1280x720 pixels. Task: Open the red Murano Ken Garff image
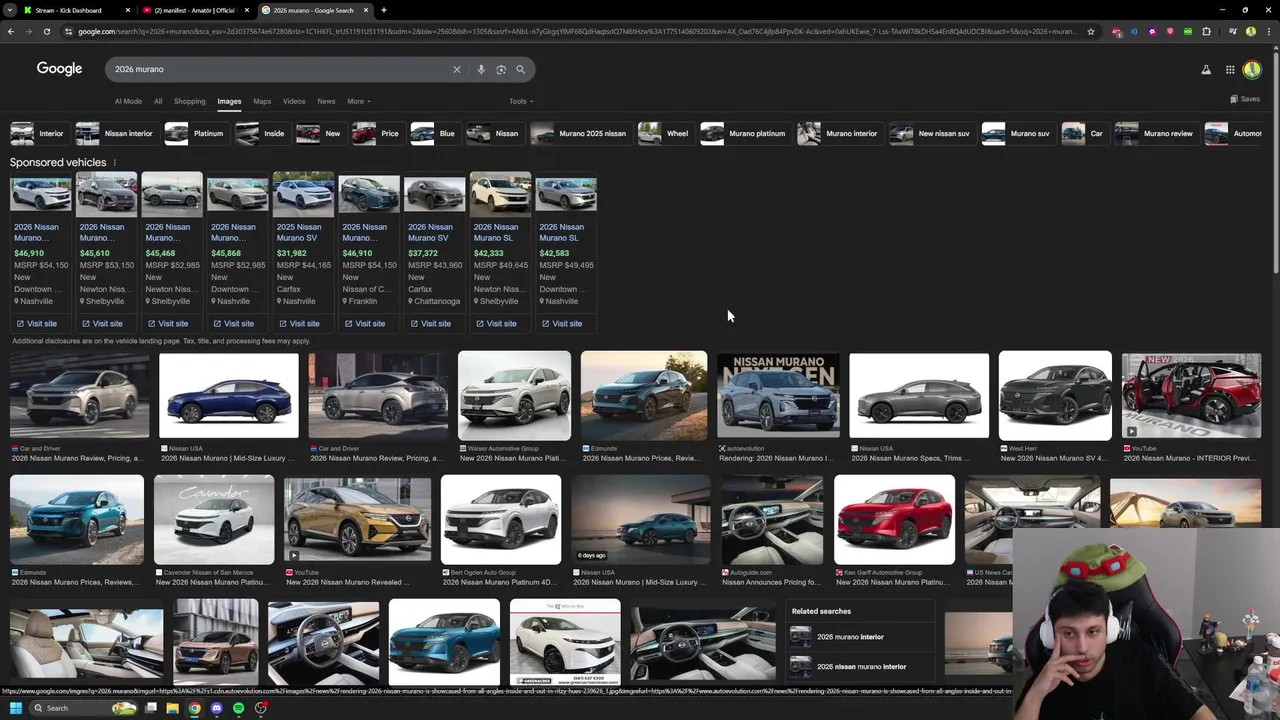click(894, 520)
